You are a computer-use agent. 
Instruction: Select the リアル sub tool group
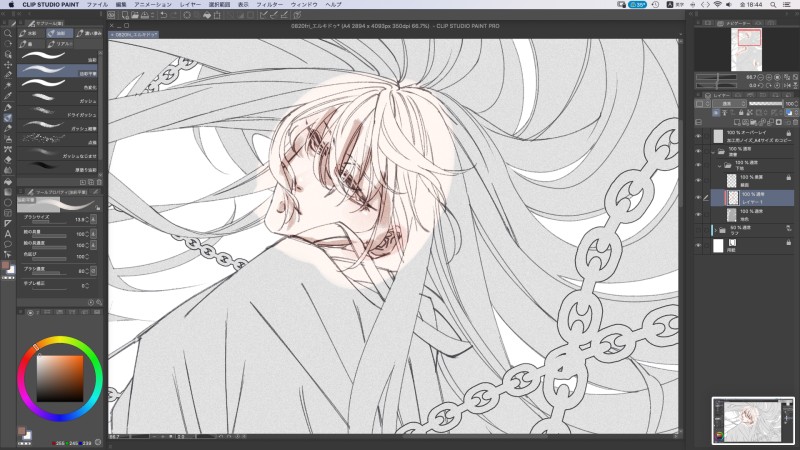(x=60, y=44)
